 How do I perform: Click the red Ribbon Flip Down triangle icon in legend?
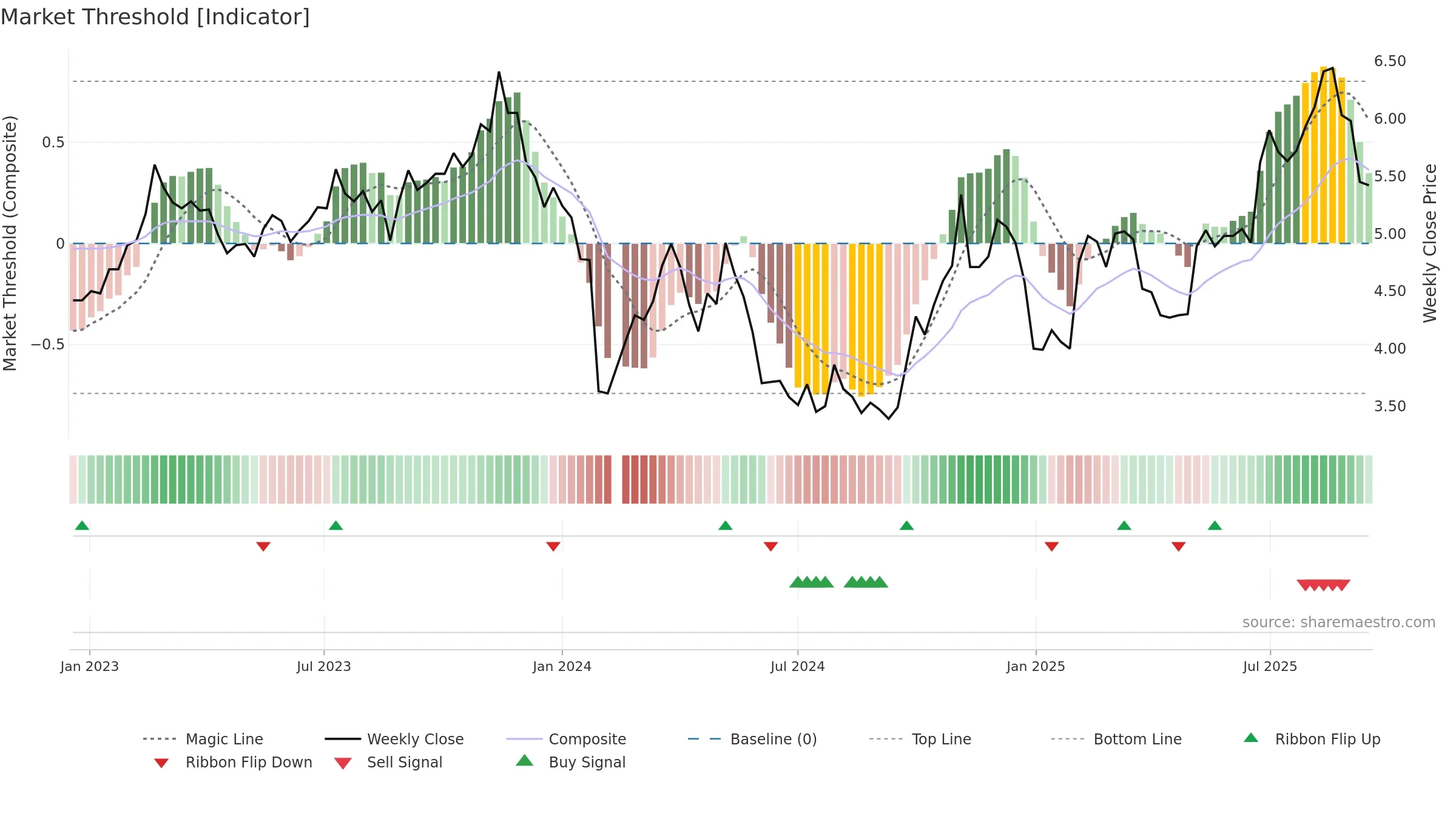coord(161,763)
